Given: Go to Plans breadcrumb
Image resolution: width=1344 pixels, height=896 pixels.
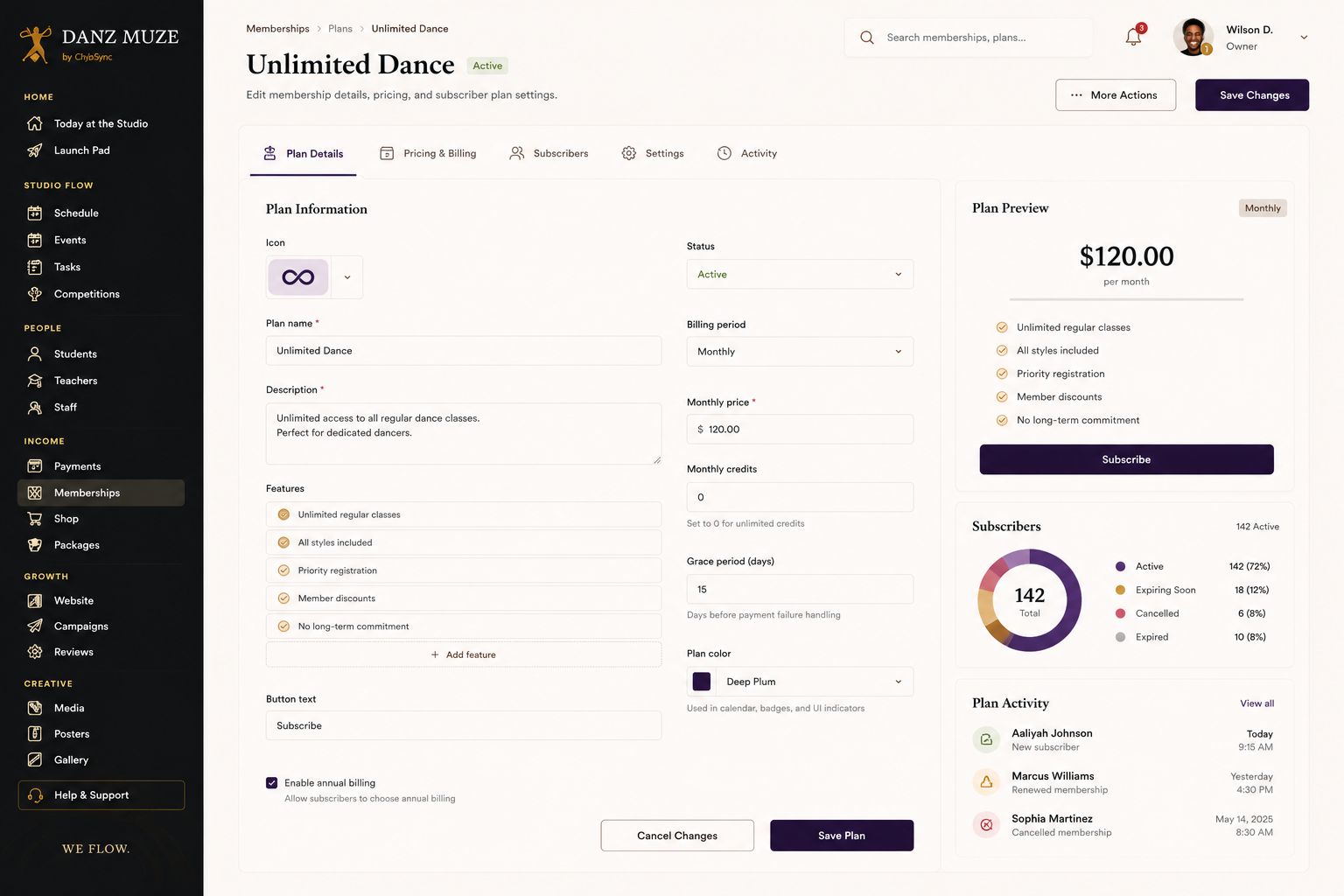Looking at the screenshot, I should coord(340,29).
